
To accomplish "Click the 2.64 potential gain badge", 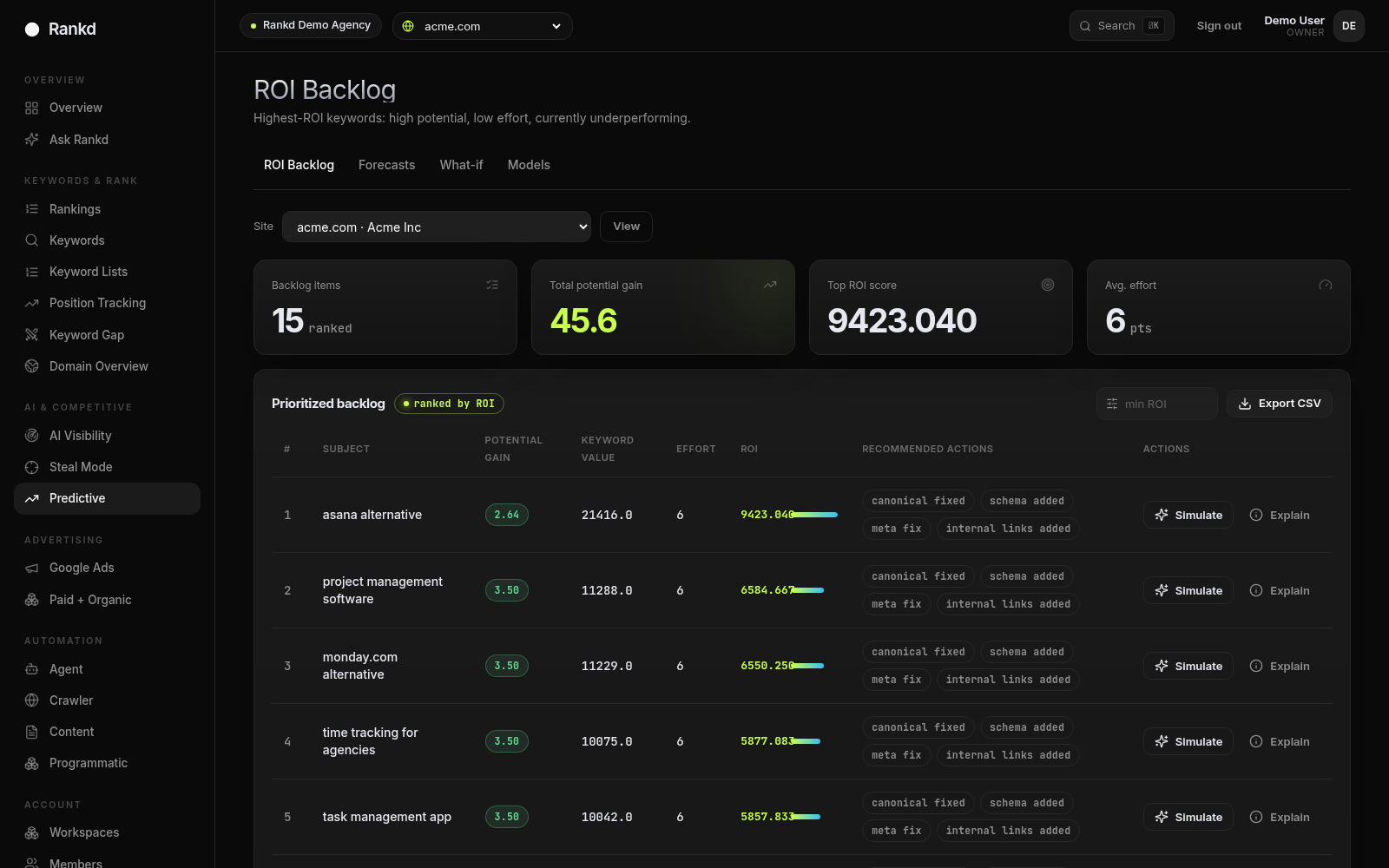I will [x=507, y=515].
